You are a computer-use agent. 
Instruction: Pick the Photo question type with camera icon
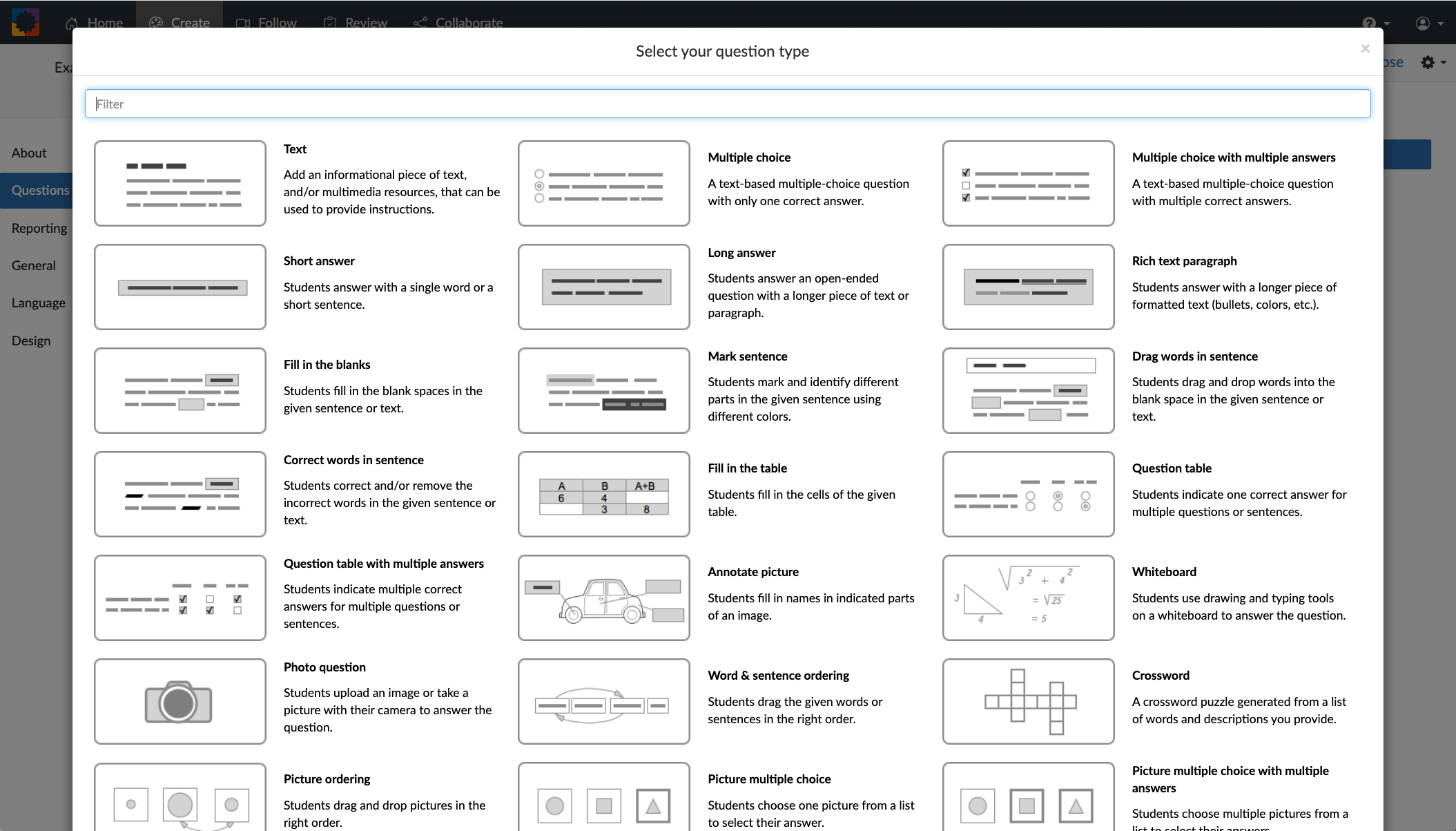point(179,701)
